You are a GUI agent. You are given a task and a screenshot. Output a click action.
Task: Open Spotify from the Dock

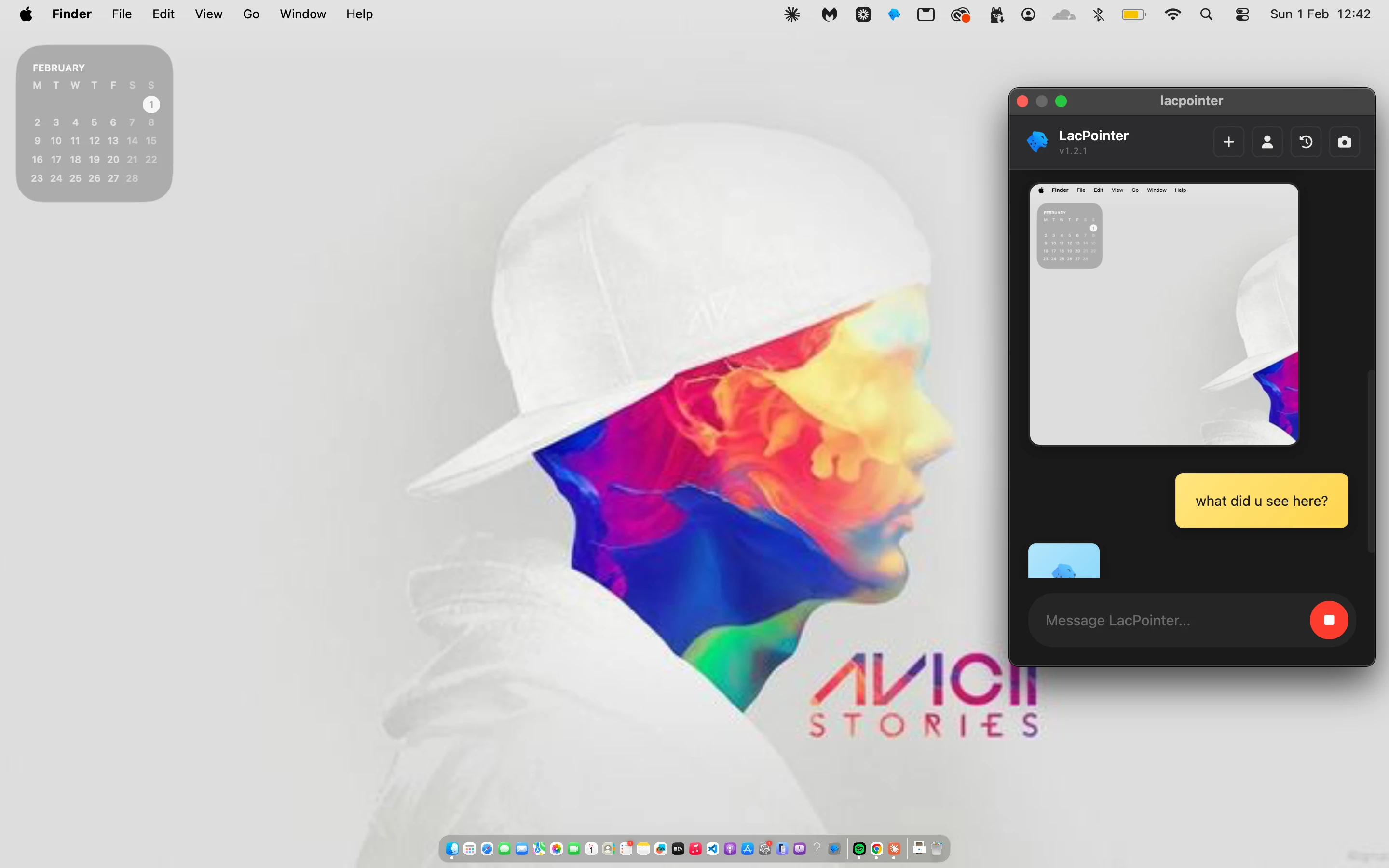pos(859,849)
